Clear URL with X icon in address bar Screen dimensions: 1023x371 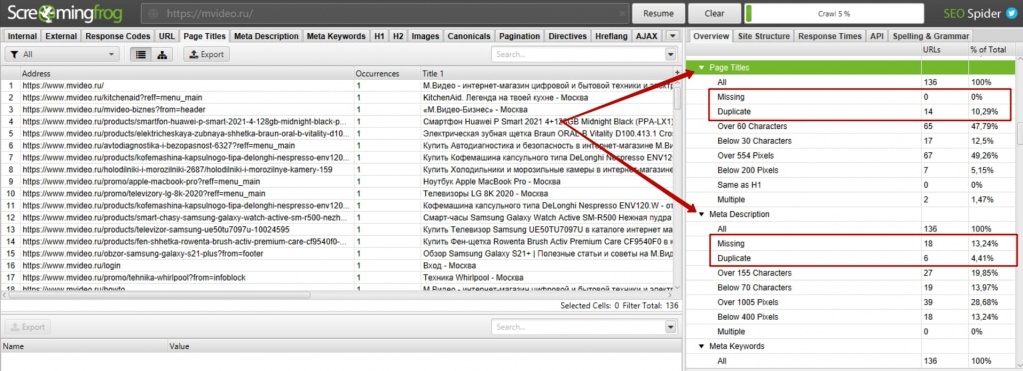[622, 13]
